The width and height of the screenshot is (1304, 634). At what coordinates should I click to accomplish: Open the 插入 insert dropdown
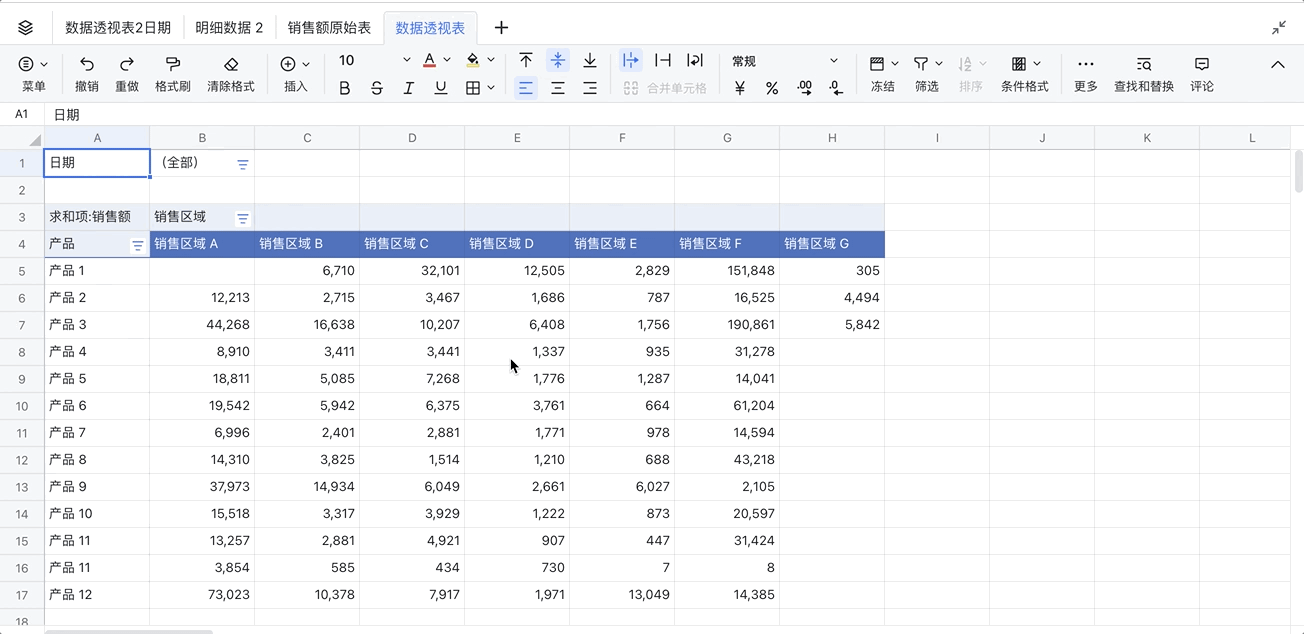[x=295, y=74]
